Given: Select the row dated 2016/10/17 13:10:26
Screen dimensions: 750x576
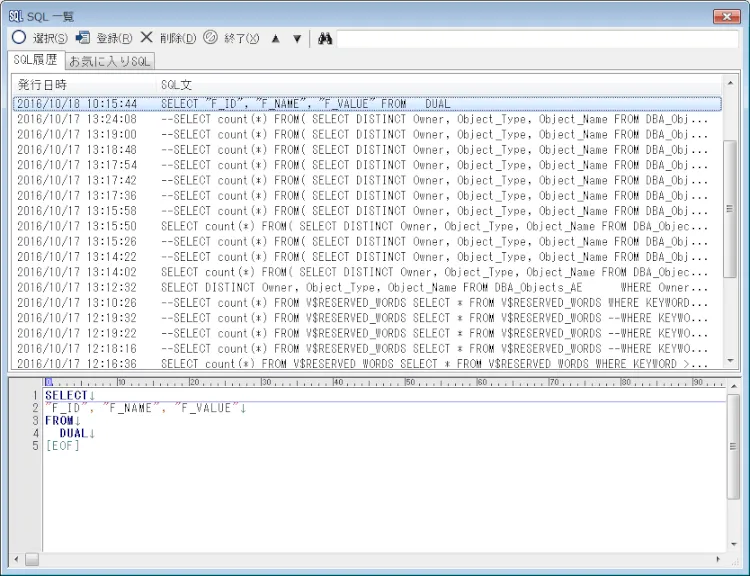Looking at the screenshot, I should click(x=367, y=303).
